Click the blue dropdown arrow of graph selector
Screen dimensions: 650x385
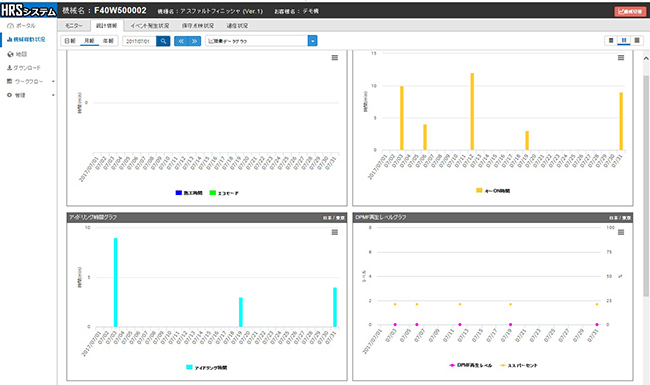coord(313,41)
